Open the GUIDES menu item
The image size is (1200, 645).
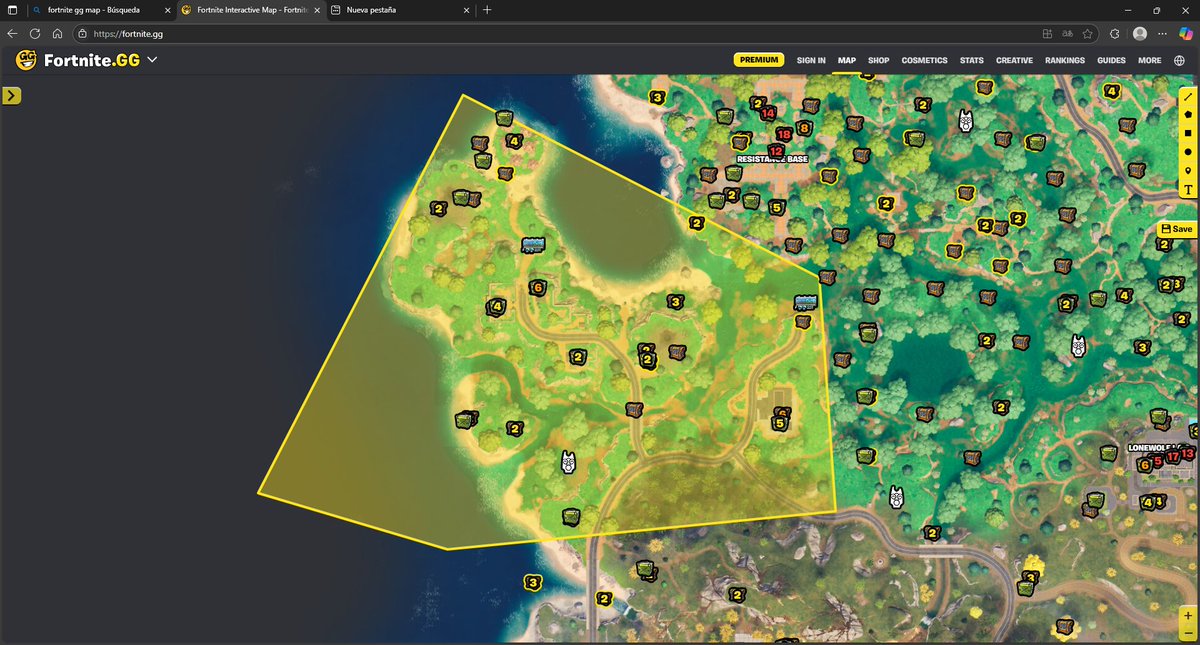(1111, 60)
